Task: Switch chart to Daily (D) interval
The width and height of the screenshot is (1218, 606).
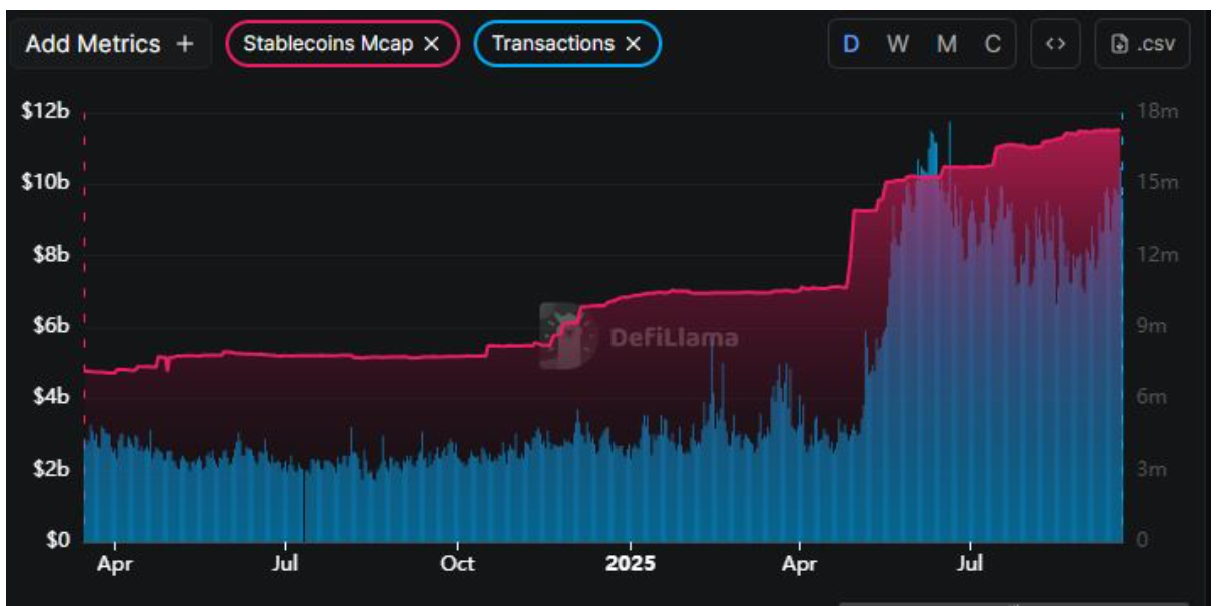Action: [x=851, y=44]
